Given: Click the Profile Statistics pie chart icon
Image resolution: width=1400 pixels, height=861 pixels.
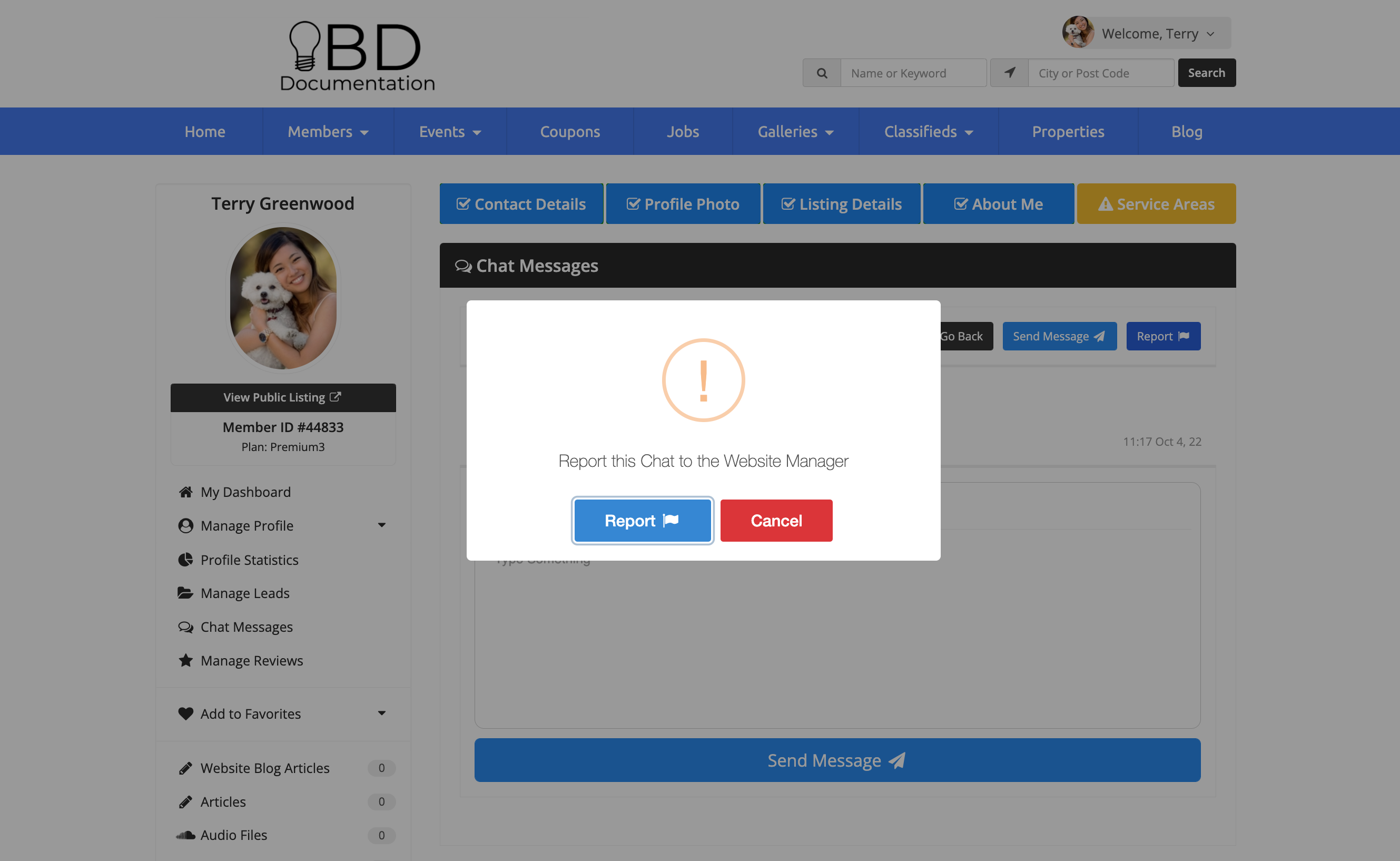Looking at the screenshot, I should pos(185,559).
